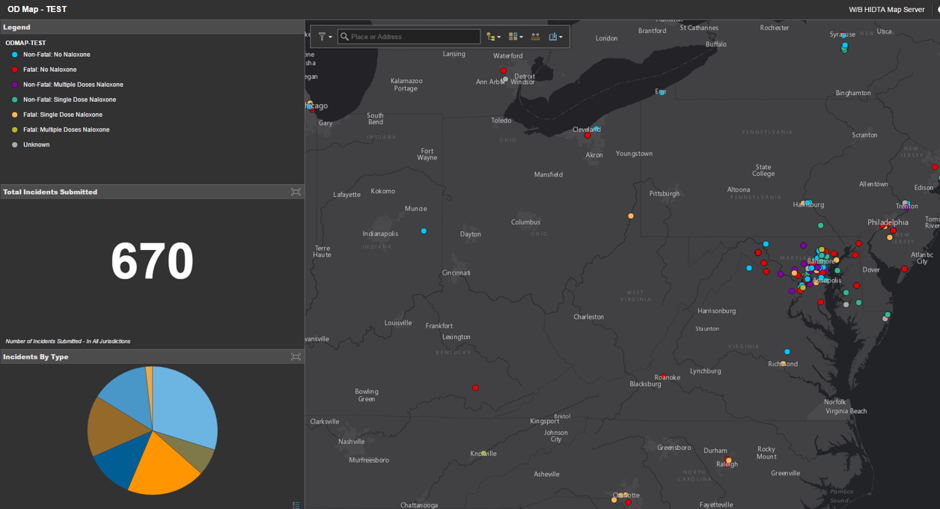Click cyan dot for Non-Fatal: No Naloxone

pyautogui.click(x=15, y=55)
